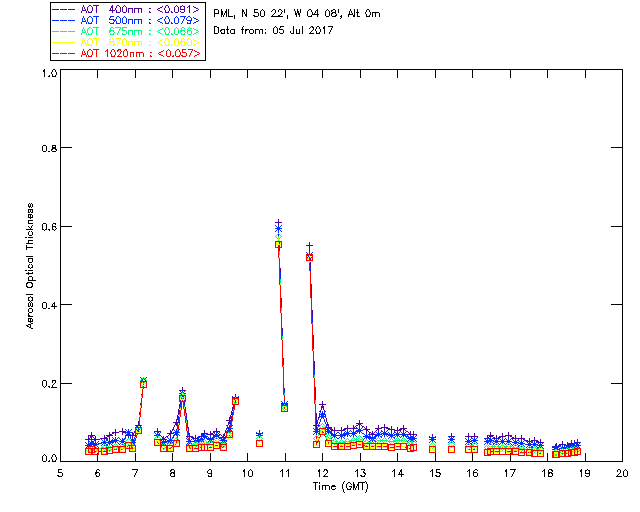Click the purple dashed line sample in legend
This screenshot has width=640, height=512.
[x=64, y=9]
